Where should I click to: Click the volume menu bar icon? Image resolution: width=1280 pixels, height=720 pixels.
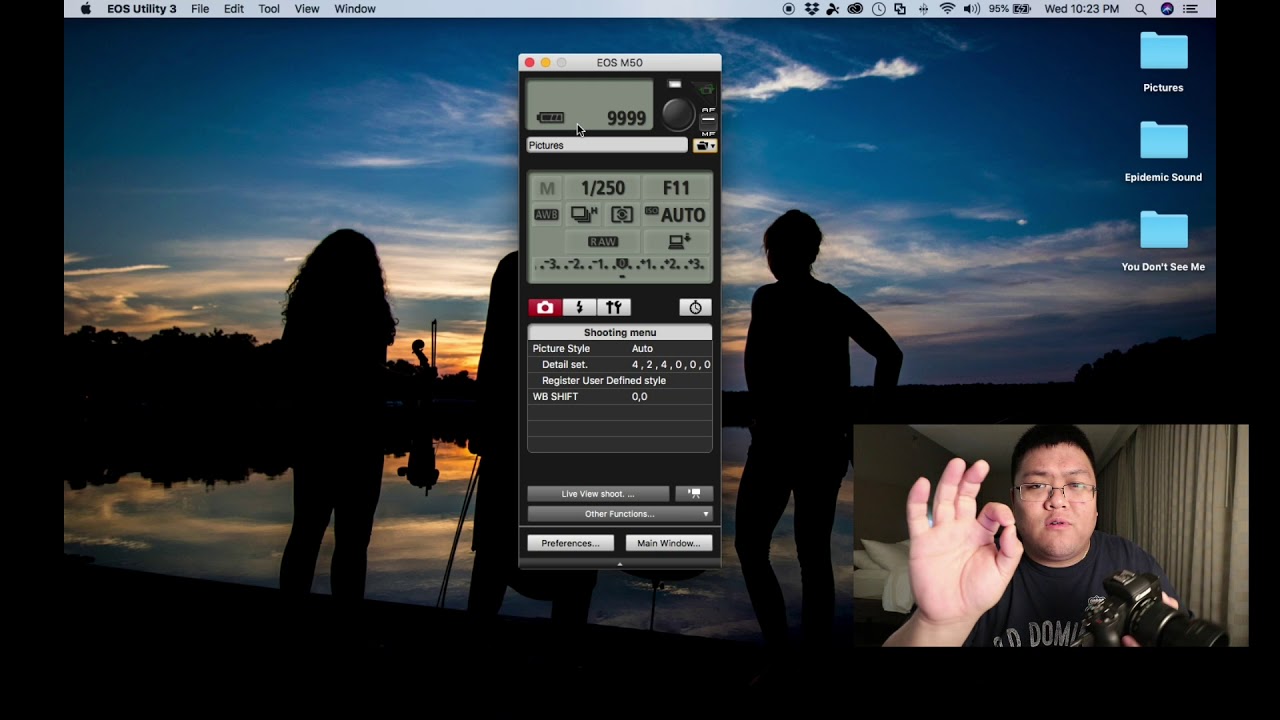click(x=971, y=9)
